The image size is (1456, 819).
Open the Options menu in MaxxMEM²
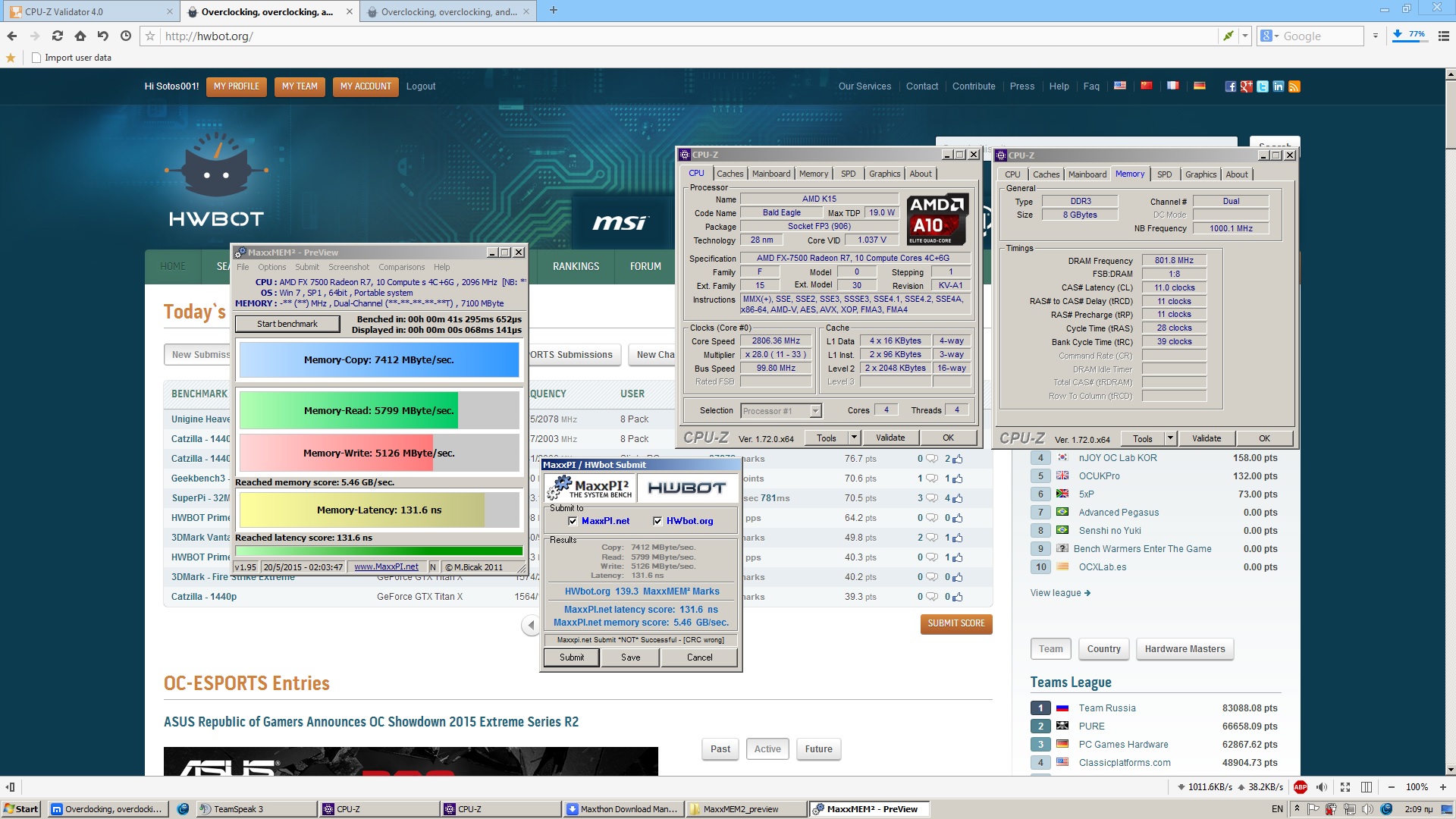tap(271, 267)
